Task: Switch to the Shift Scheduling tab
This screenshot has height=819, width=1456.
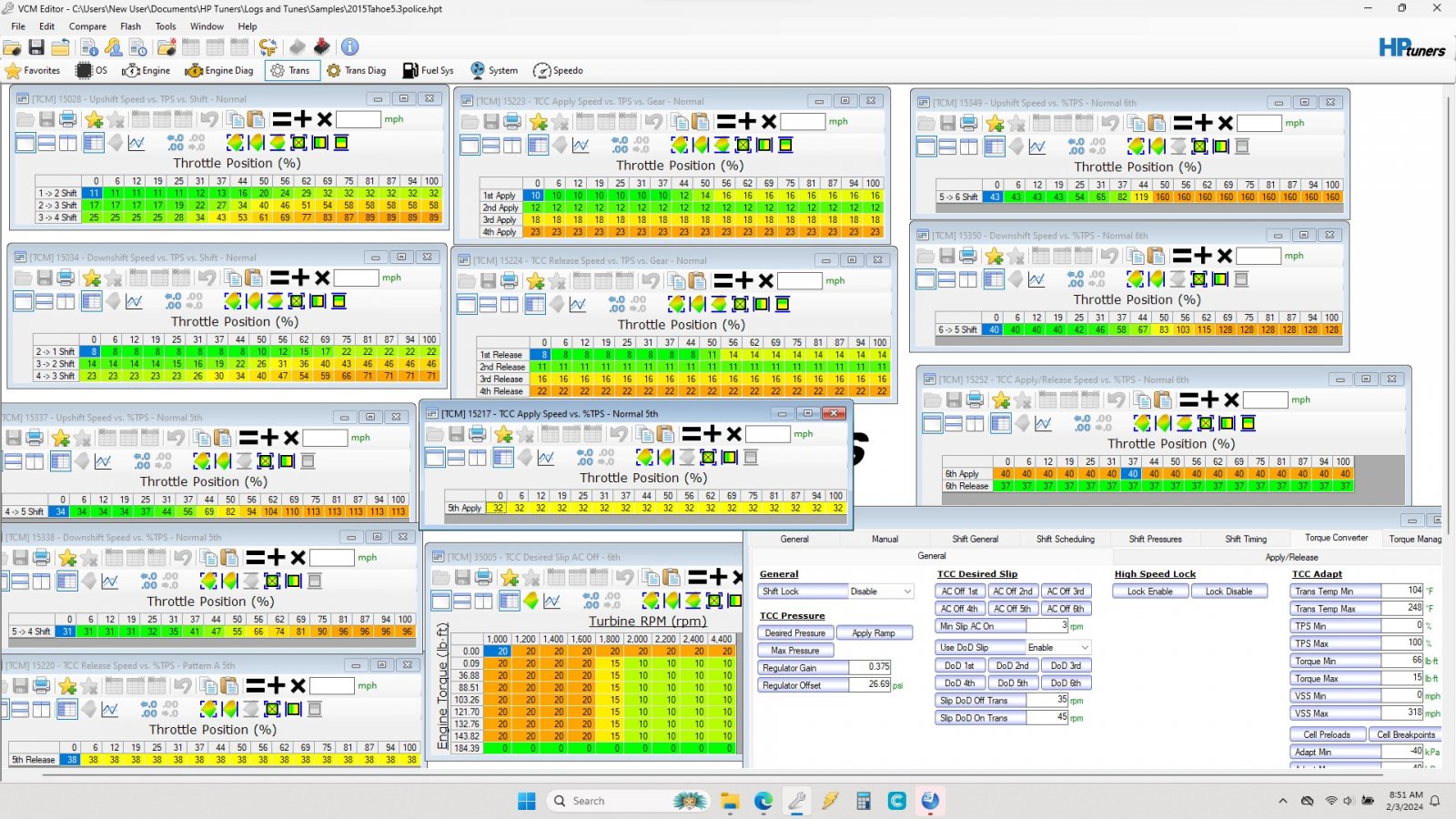Action: tap(1066, 539)
